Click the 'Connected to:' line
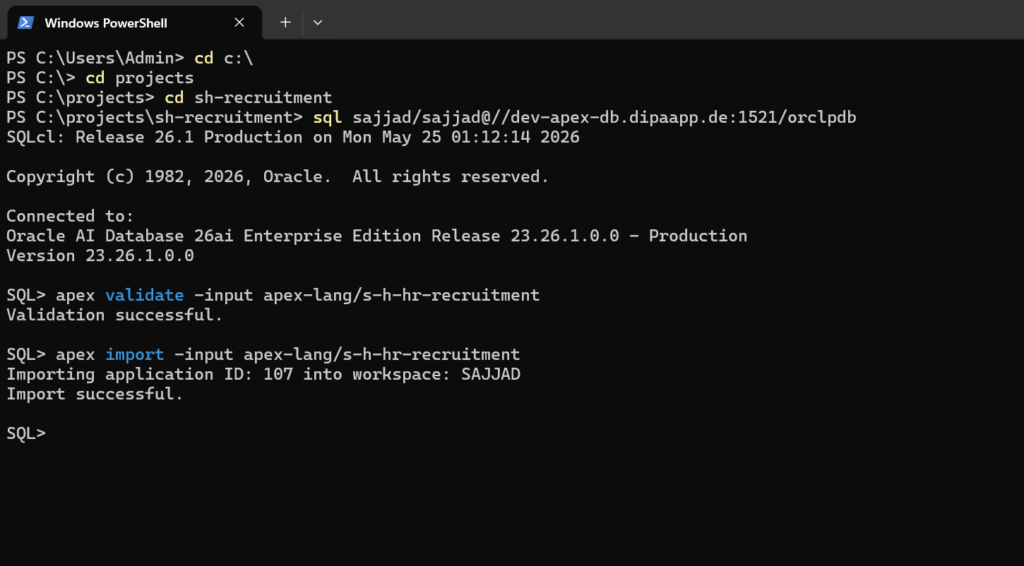This screenshot has height=566, width=1024. [70, 216]
